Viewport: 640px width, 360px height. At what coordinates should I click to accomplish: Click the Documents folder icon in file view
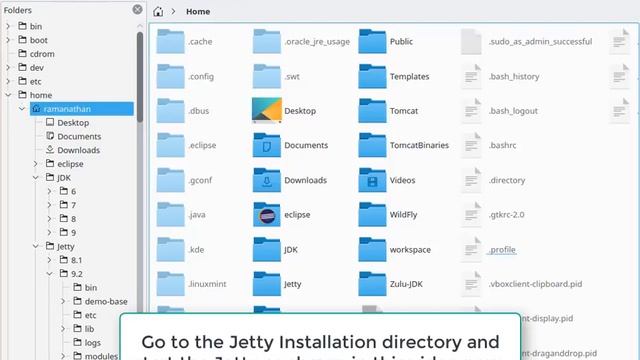(x=267, y=145)
